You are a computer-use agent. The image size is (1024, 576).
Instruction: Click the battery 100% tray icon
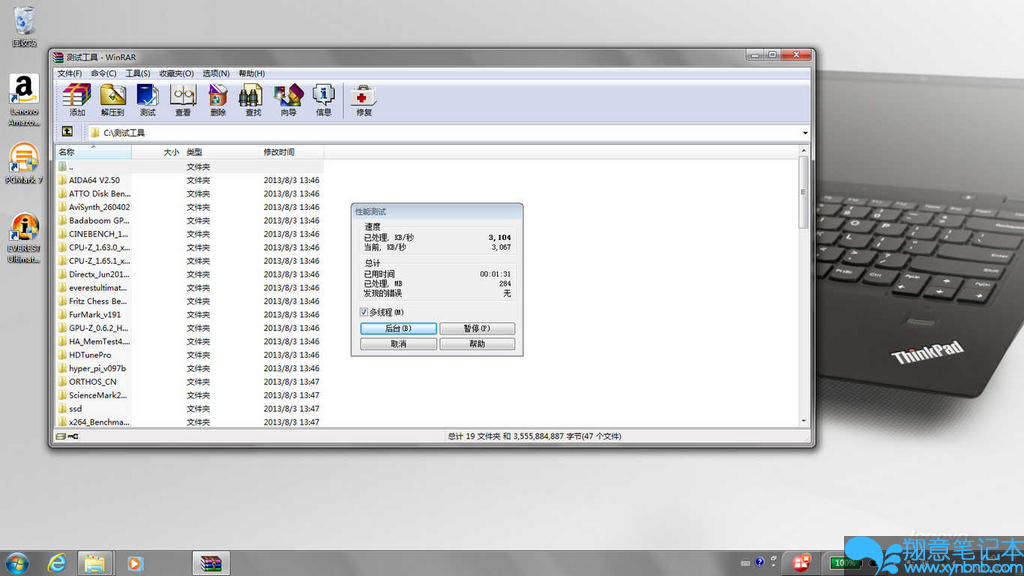pos(845,563)
